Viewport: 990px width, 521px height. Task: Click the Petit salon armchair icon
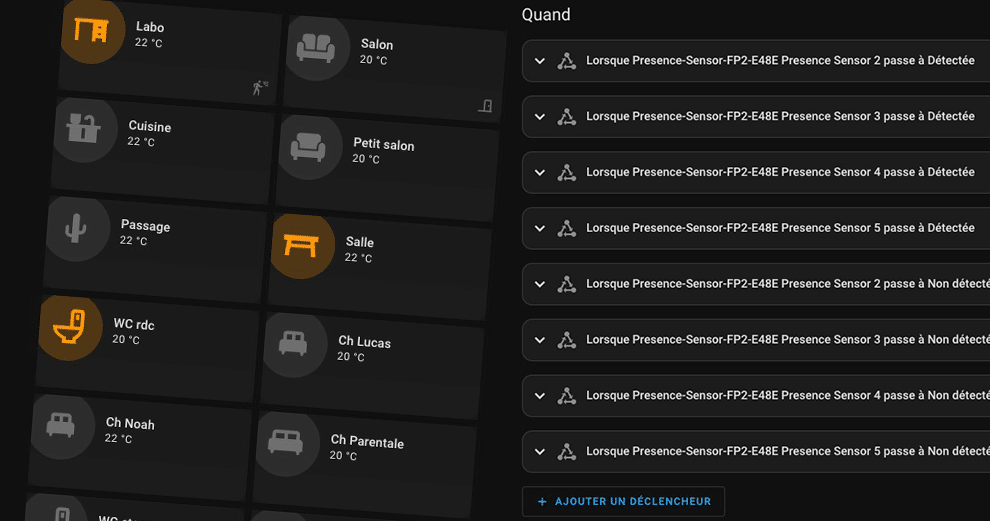310,147
